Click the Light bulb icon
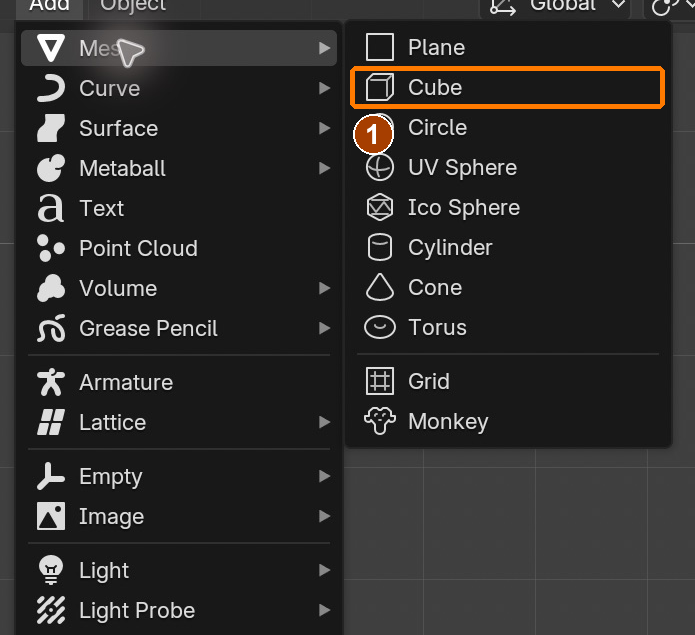This screenshot has height=635, width=695. click(51, 570)
